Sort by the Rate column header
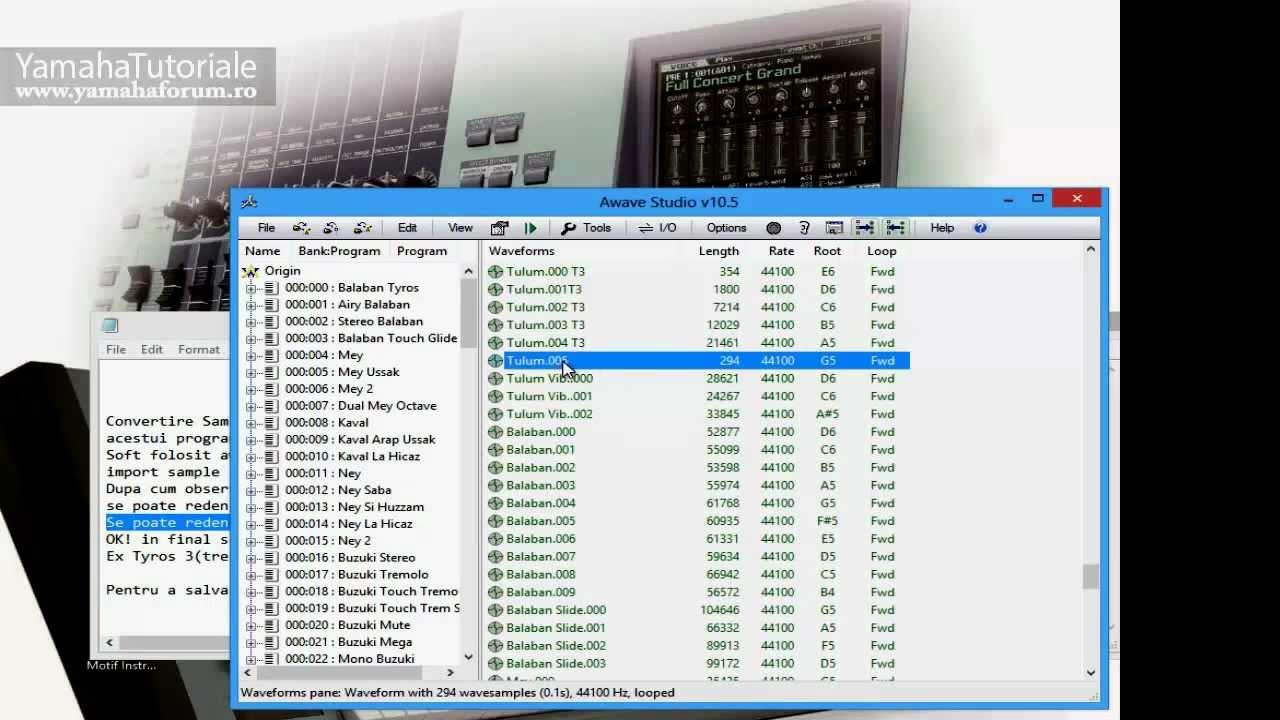 click(x=781, y=251)
